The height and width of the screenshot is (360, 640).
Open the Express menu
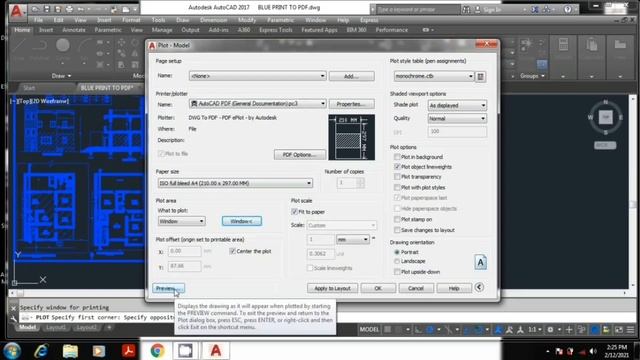pyautogui.click(x=369, y=20)
